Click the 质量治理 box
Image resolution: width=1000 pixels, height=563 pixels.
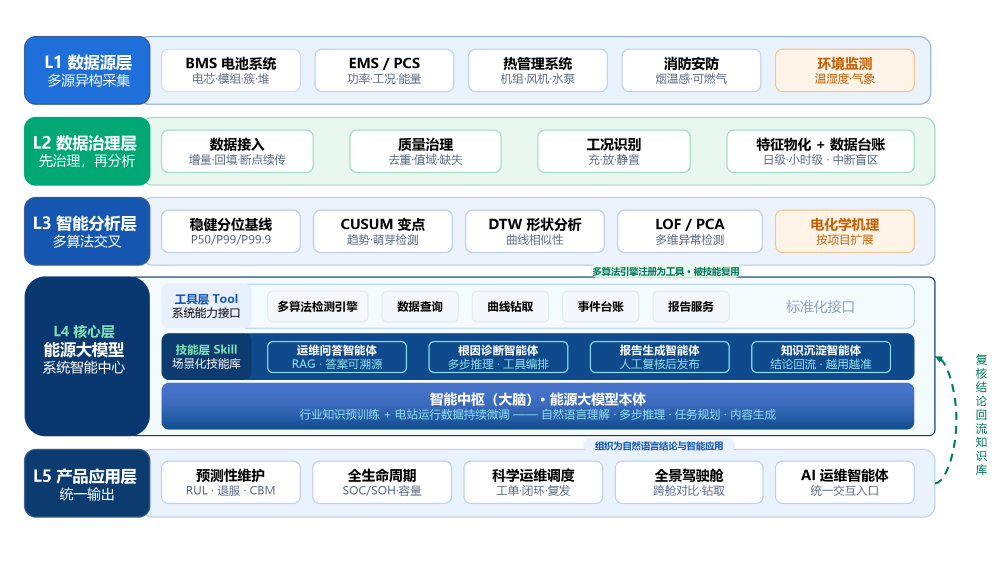click(x=425, y=151)
